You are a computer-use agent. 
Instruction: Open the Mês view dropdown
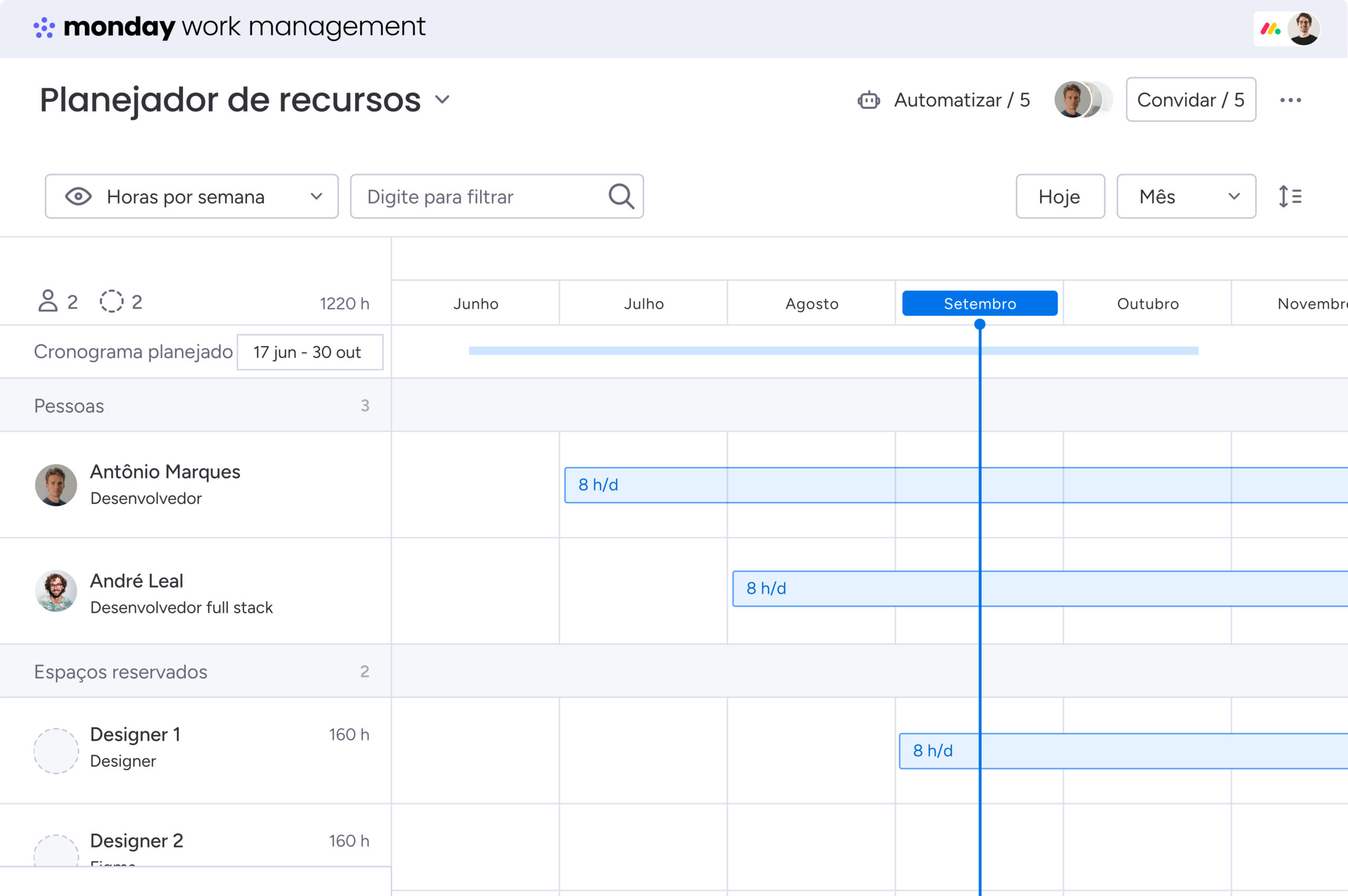pyautogui.click(x=1186, y=196)
